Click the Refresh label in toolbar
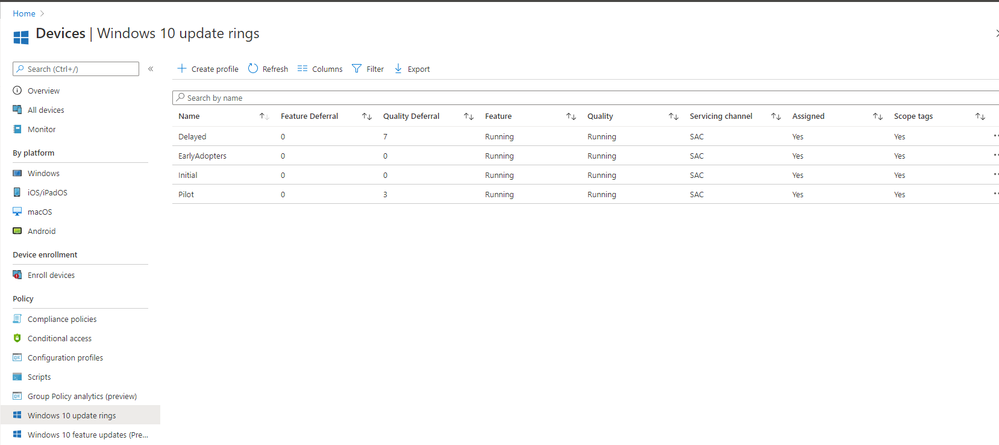This screenshot has height=445, width=999. (275, 69)
